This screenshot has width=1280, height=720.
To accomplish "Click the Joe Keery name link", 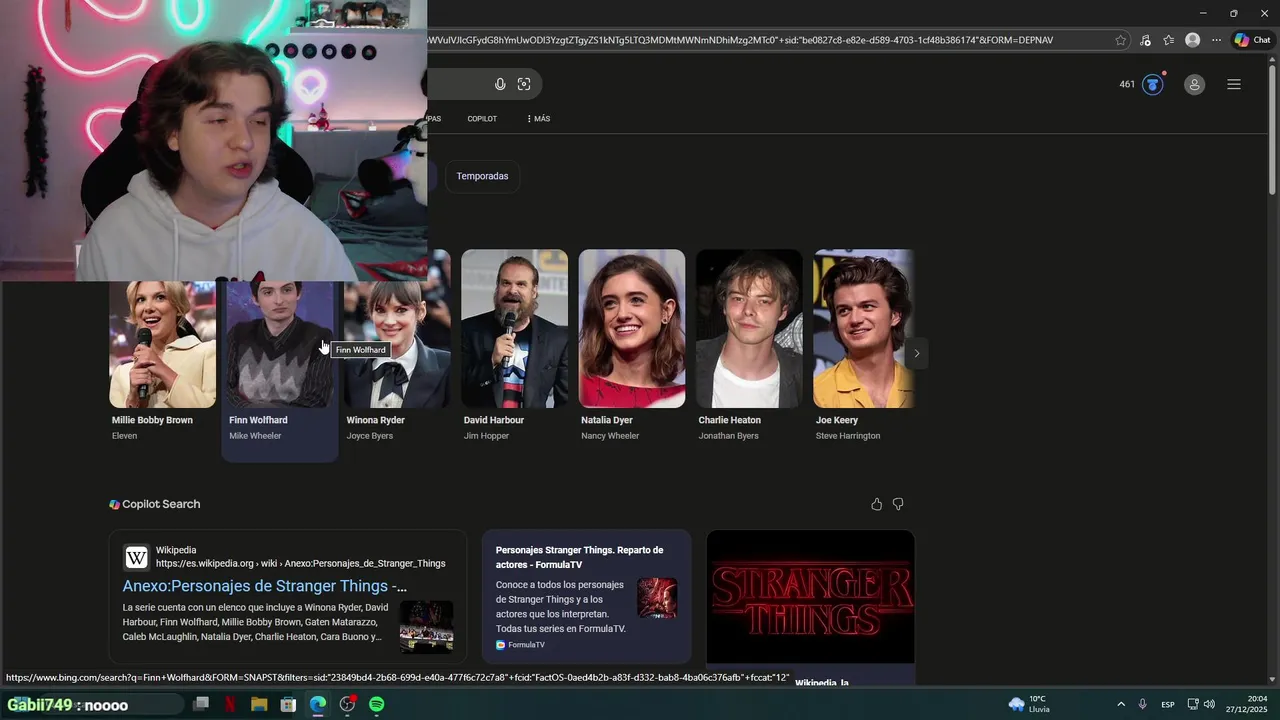I will (837, 420).
